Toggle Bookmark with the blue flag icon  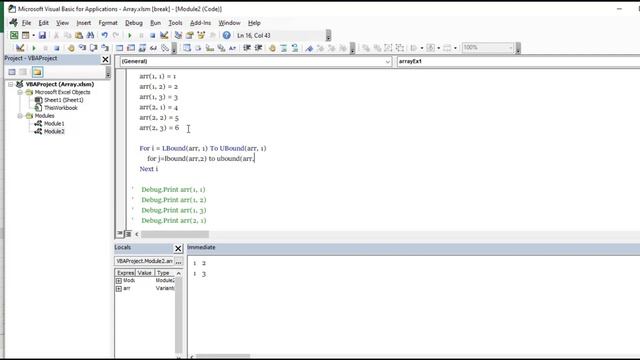coord(309,48)
